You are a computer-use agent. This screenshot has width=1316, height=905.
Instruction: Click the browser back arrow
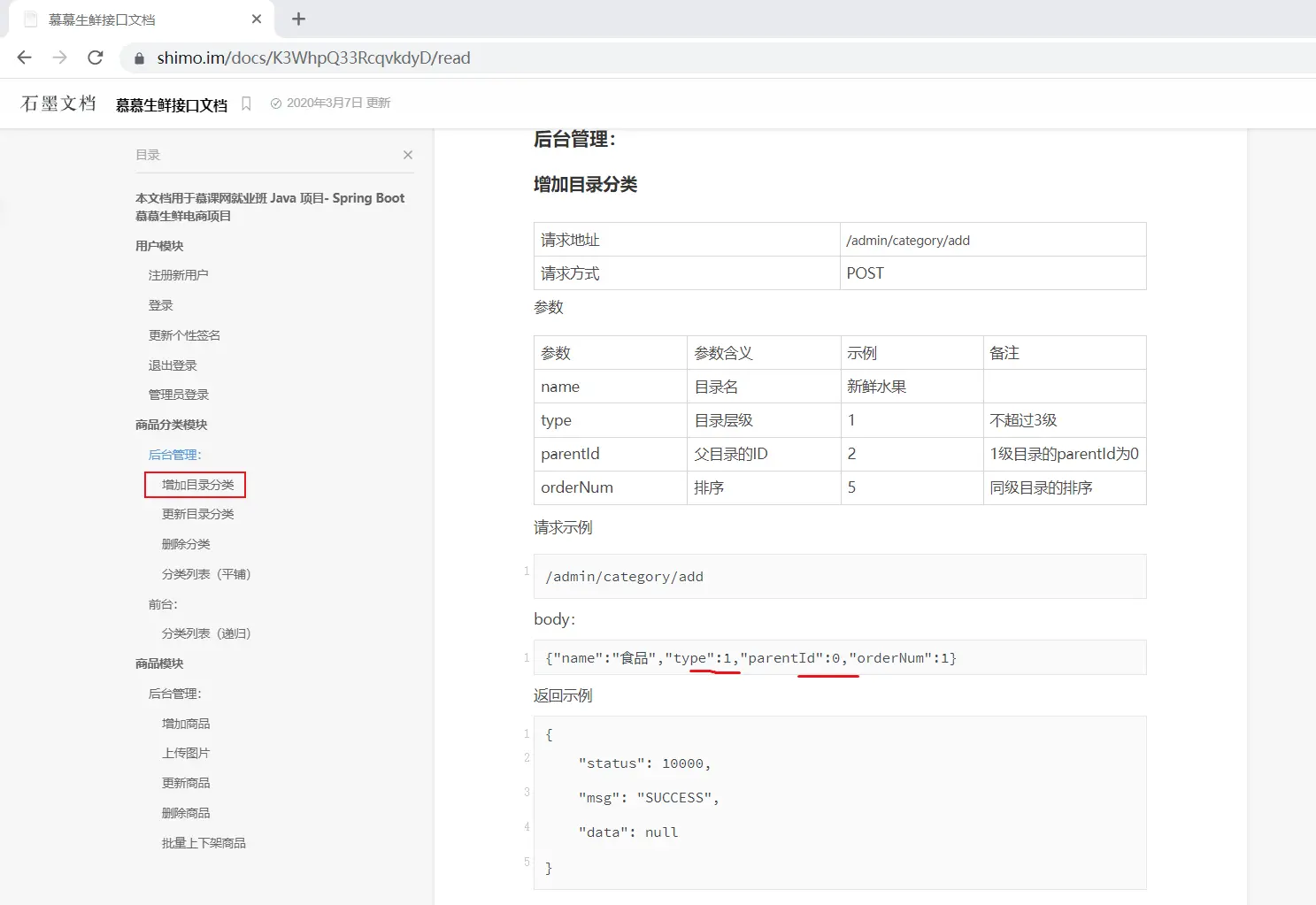click(x=25, y=58)
